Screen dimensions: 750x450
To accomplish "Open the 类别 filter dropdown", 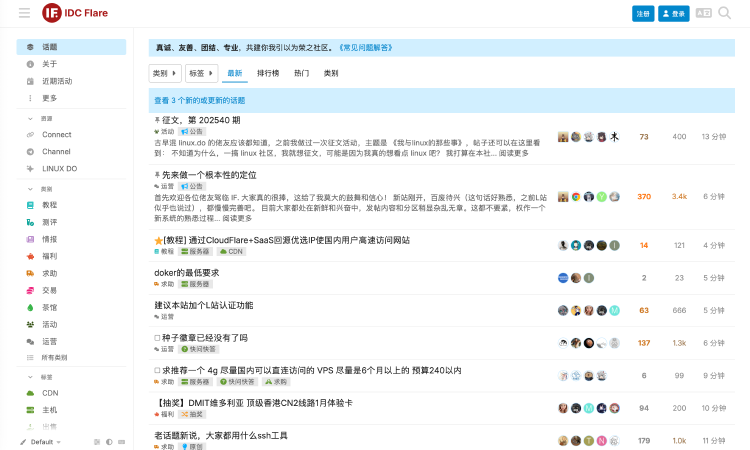I will pos(165,73).
